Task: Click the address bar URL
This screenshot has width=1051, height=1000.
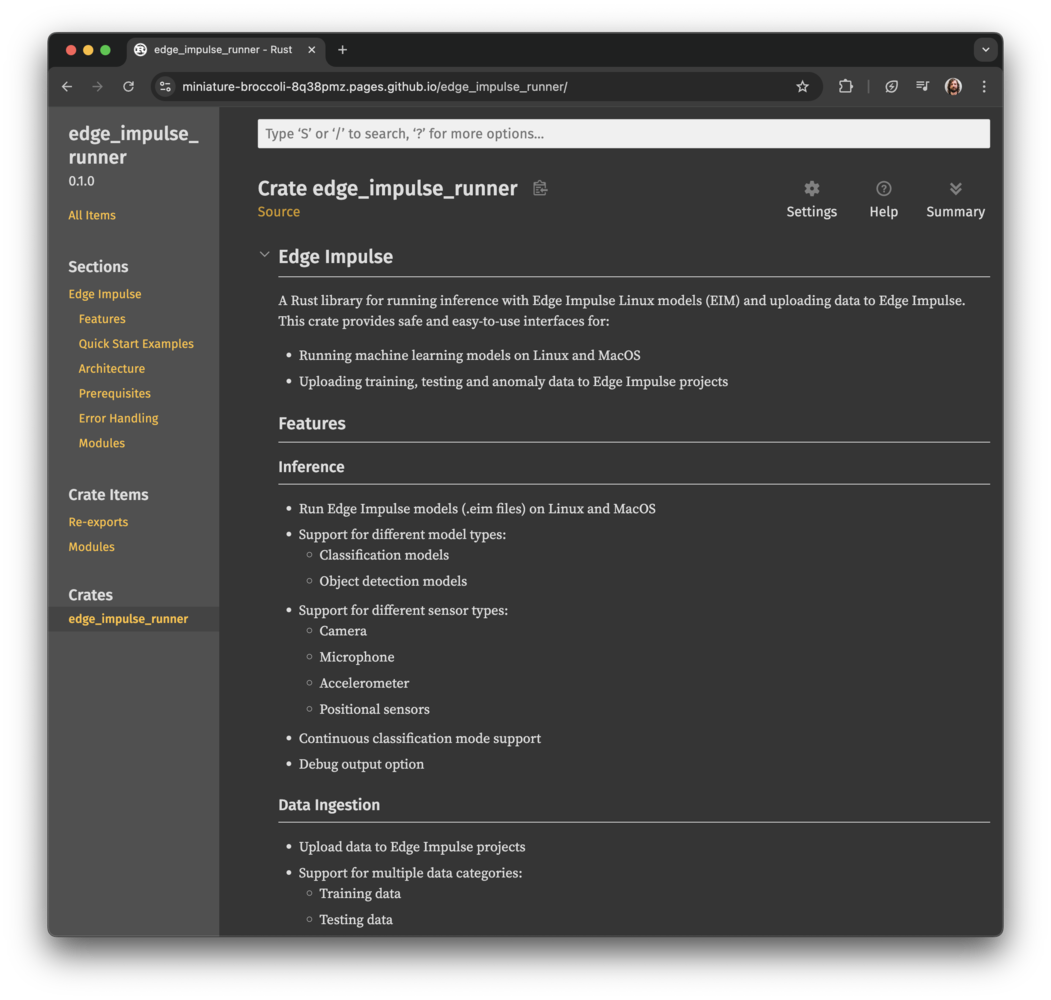Action: [x=375, y=86]
